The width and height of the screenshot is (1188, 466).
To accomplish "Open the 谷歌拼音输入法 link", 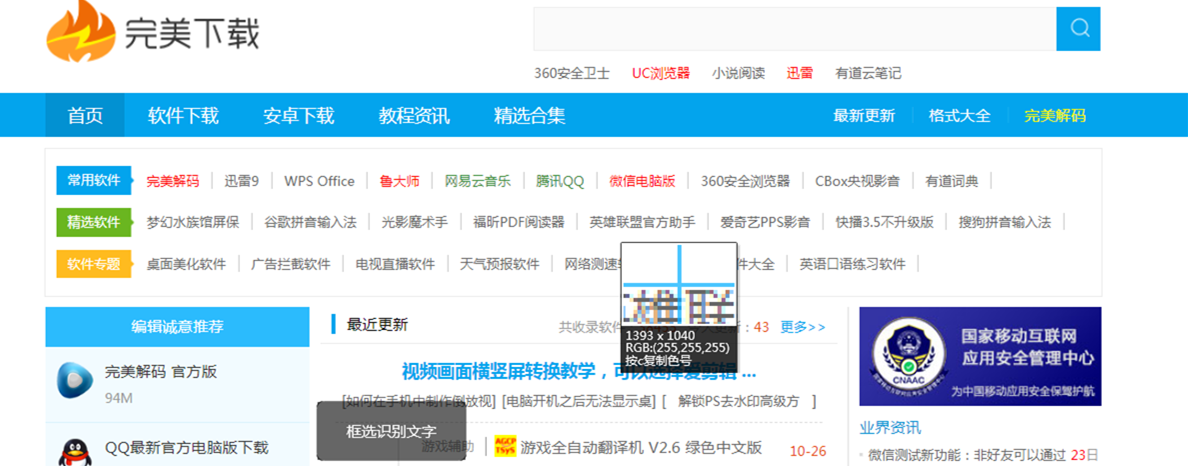I will [x=311, y=222].
